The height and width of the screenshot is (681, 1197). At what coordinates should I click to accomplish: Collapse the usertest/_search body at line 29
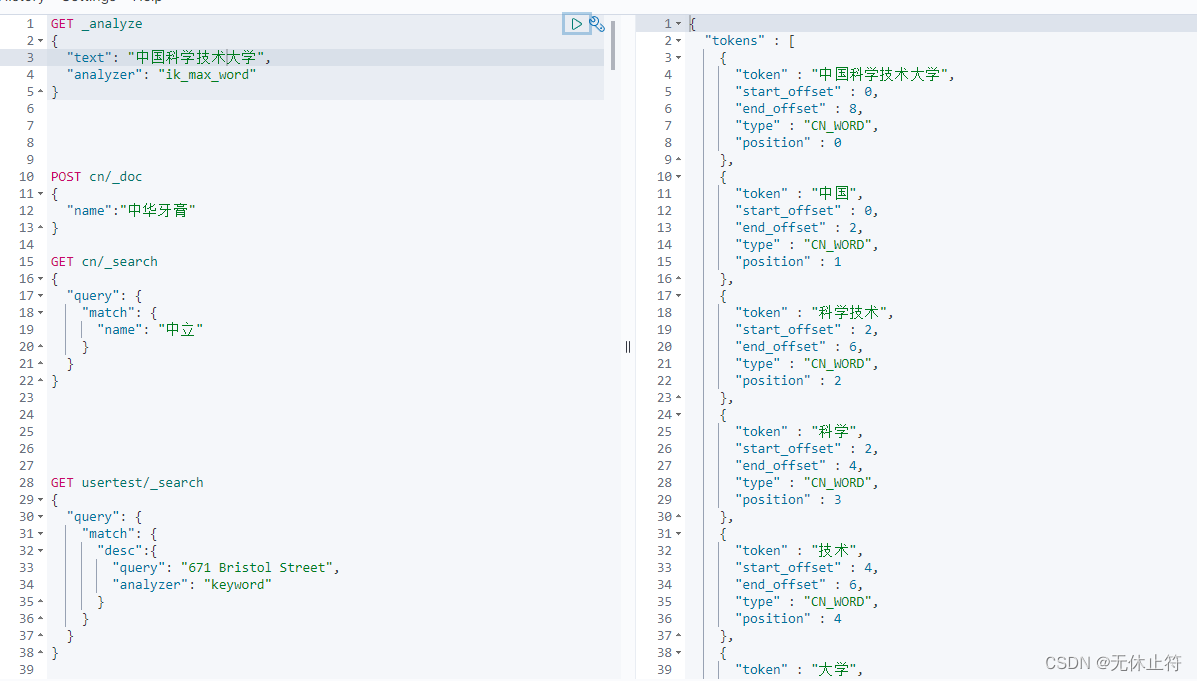(x=40, y=500)
